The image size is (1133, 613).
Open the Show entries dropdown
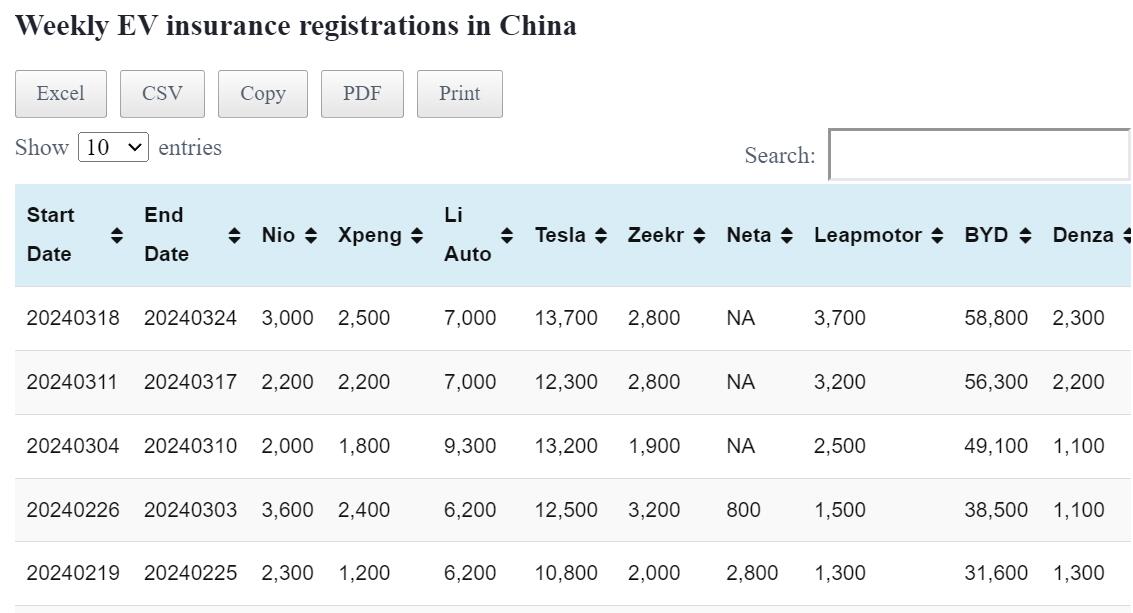(x=113, y=148)
